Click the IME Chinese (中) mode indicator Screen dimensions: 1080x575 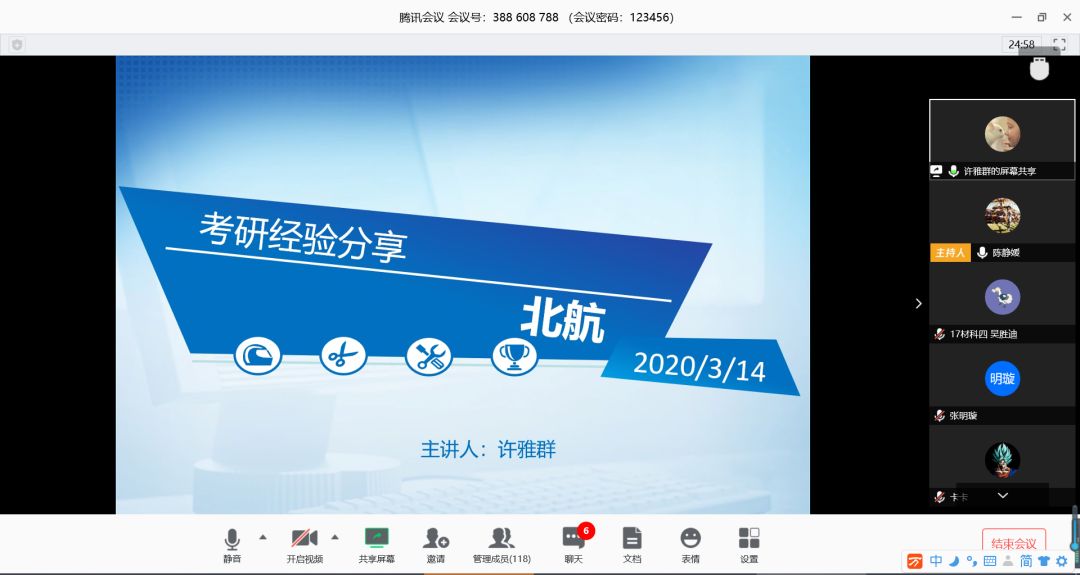(936, 561)
